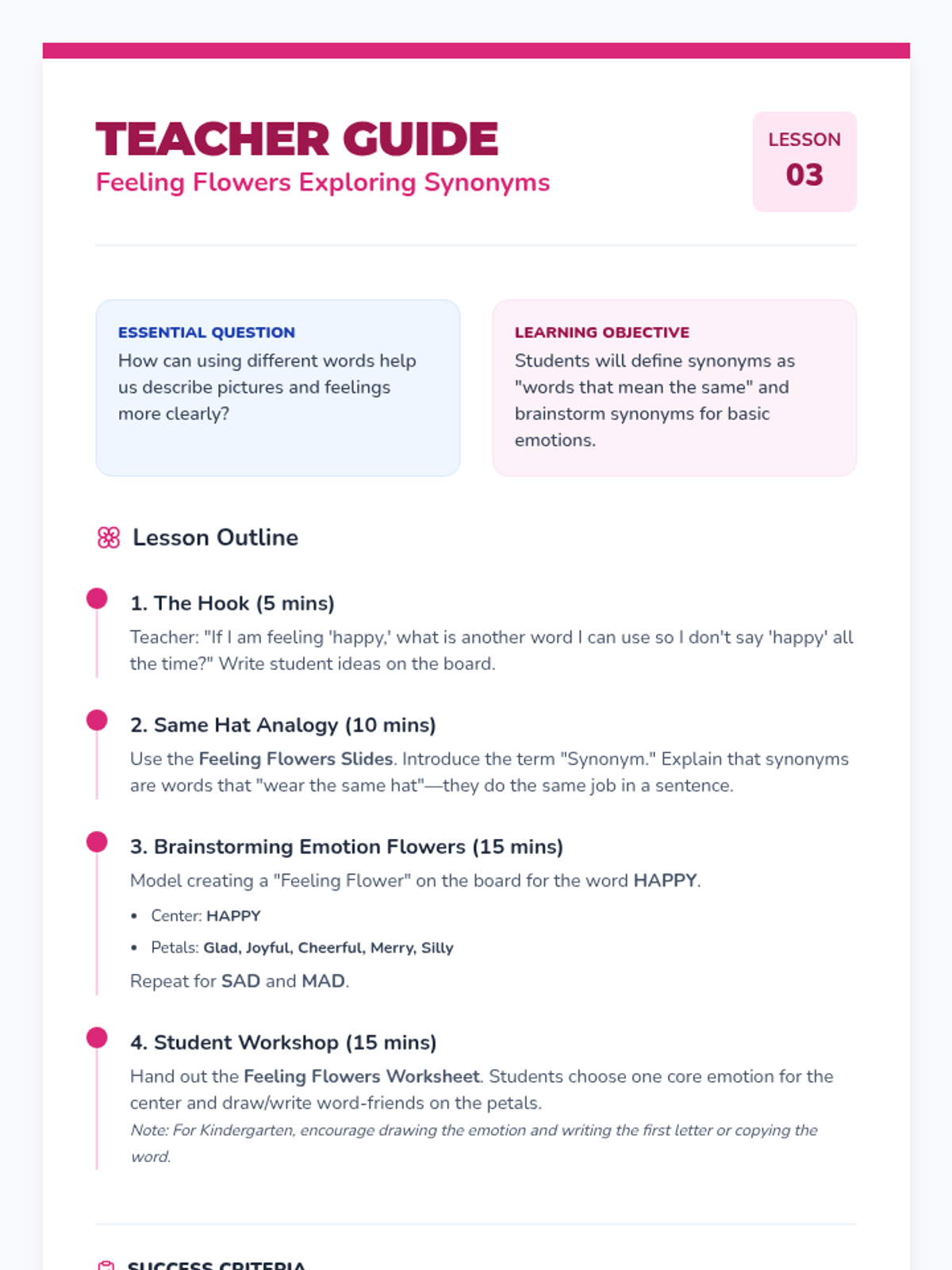
Task: Click the heading "1. The Hook (5 mins)"
Action: click(x=232, y=603)
